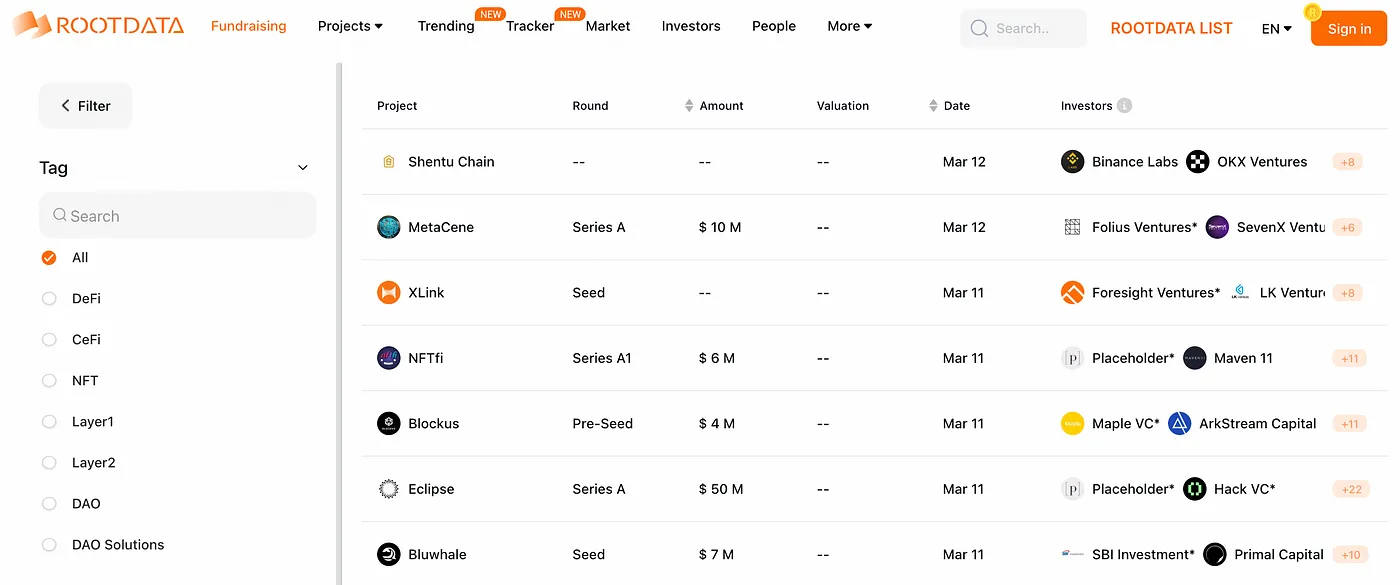1400x585 pixels.
Task: Open the MetaCene project icon
Action: (x=389, y=227)
